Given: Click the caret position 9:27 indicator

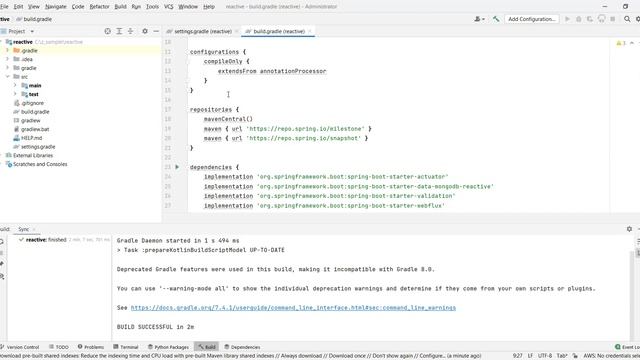Looking at the screenshot, I should 517,356.
